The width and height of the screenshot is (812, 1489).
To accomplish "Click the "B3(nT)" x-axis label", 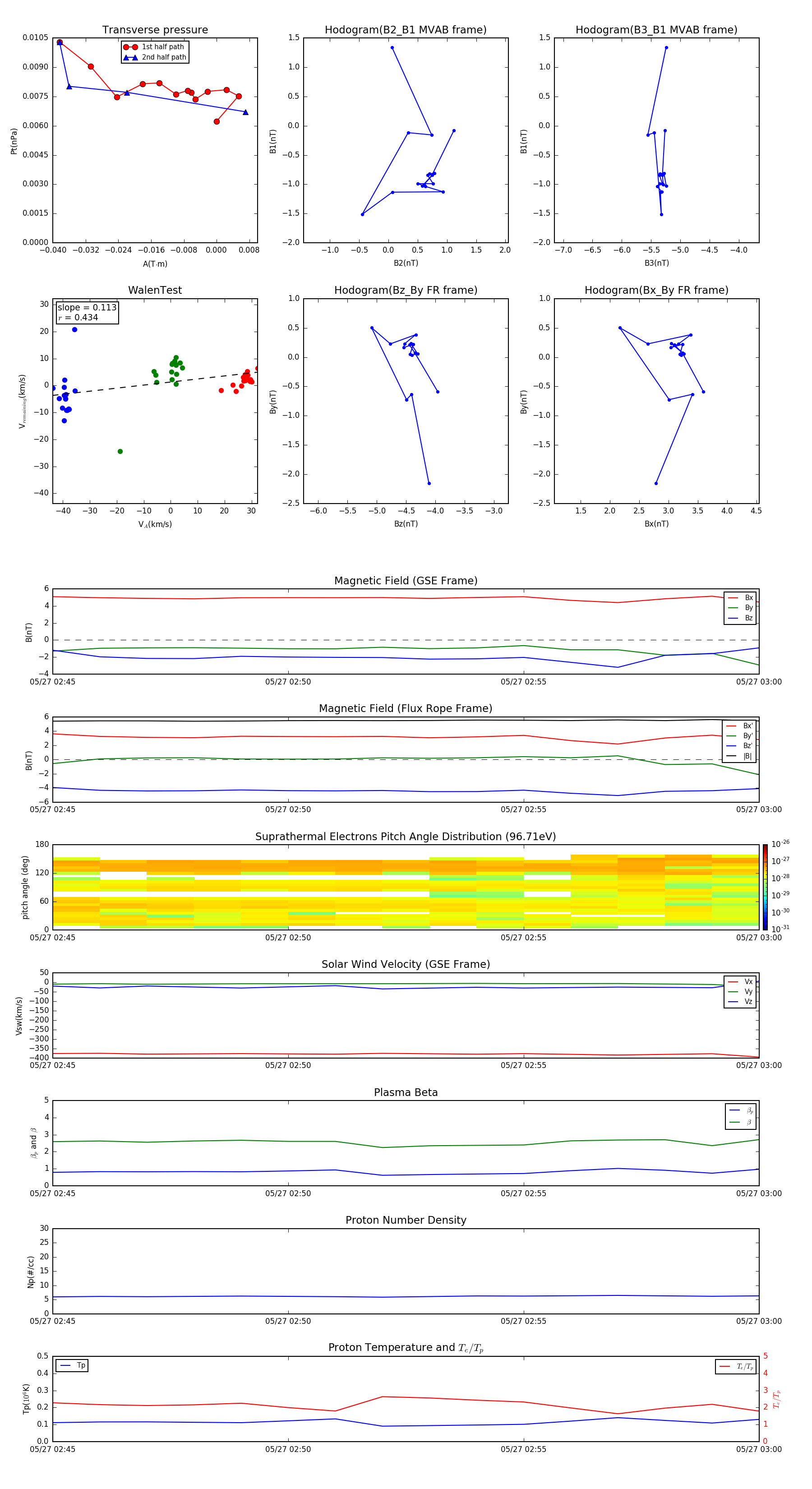I will [x=656, y=263].
